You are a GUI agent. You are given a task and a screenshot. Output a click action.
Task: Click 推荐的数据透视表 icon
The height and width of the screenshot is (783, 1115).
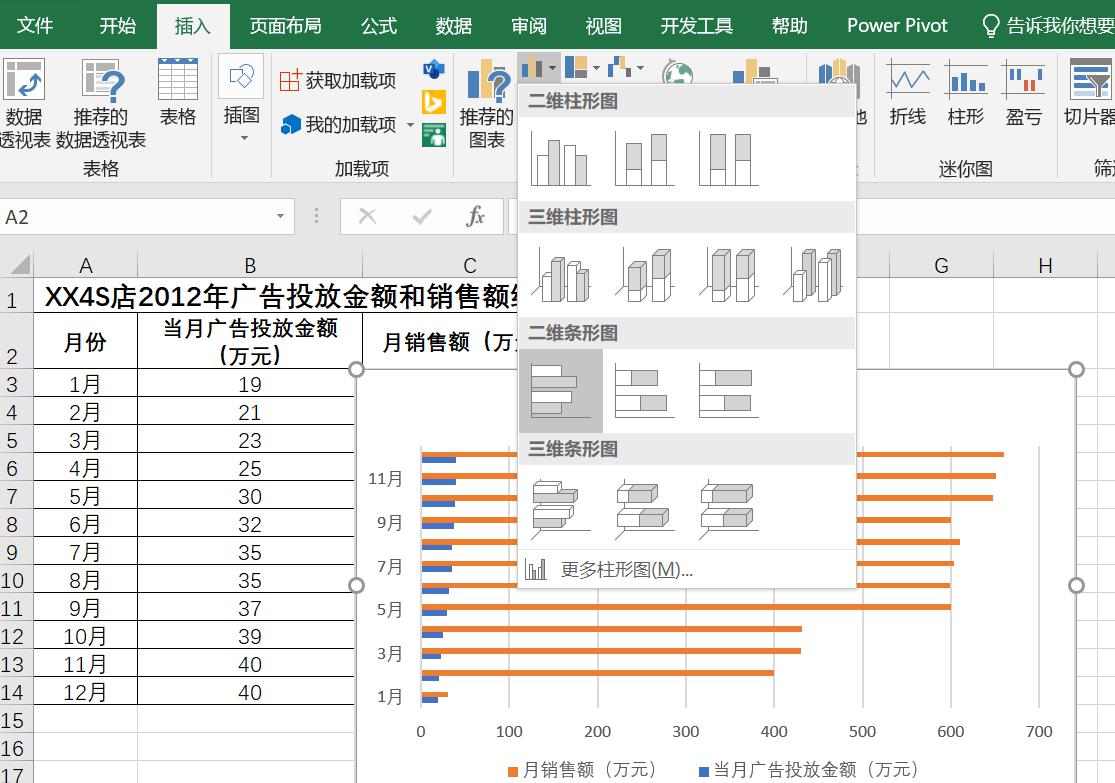coord(101,79)
